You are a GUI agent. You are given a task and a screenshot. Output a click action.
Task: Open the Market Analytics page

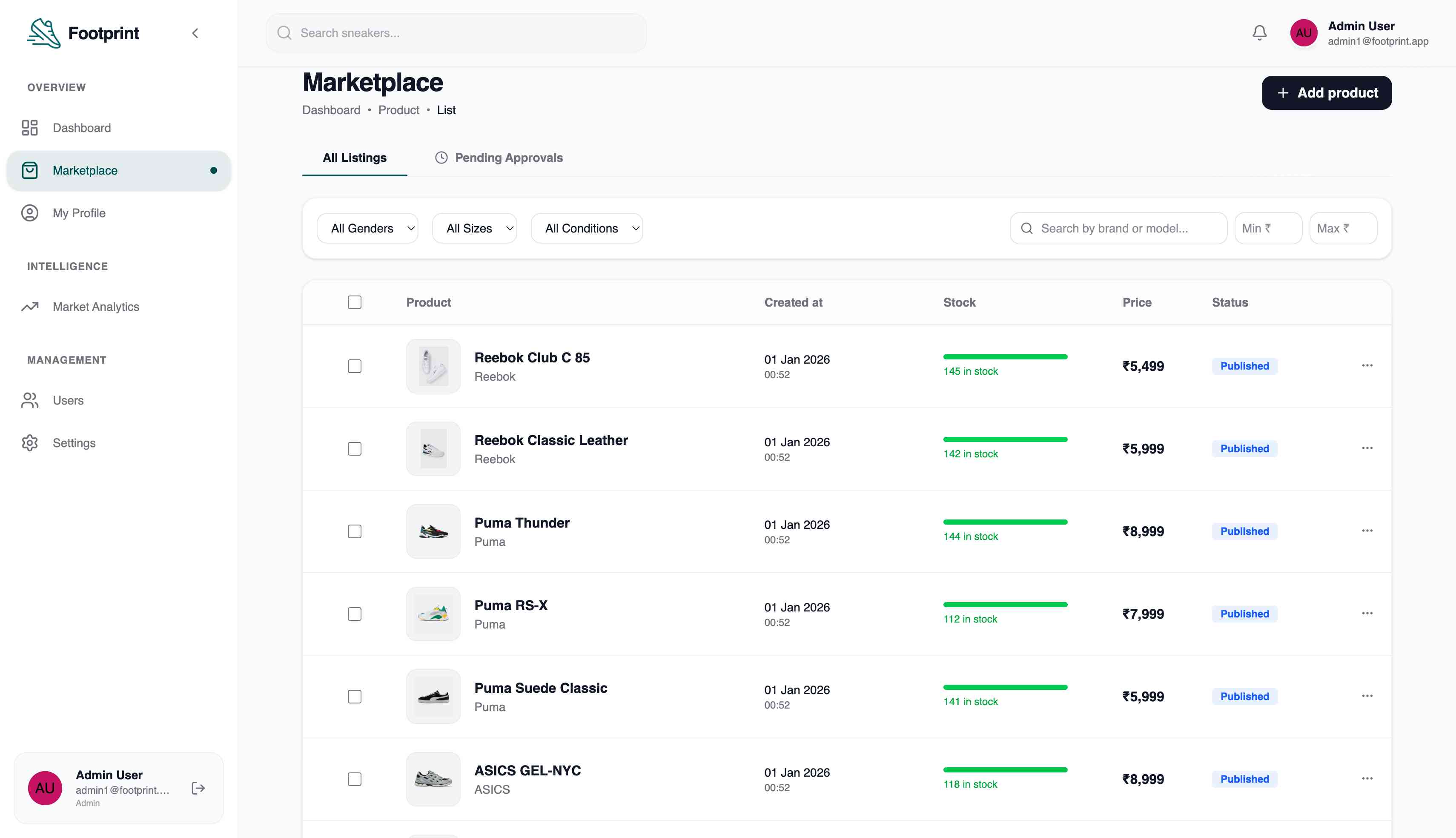pyautogui.click(x=95, y=307)
